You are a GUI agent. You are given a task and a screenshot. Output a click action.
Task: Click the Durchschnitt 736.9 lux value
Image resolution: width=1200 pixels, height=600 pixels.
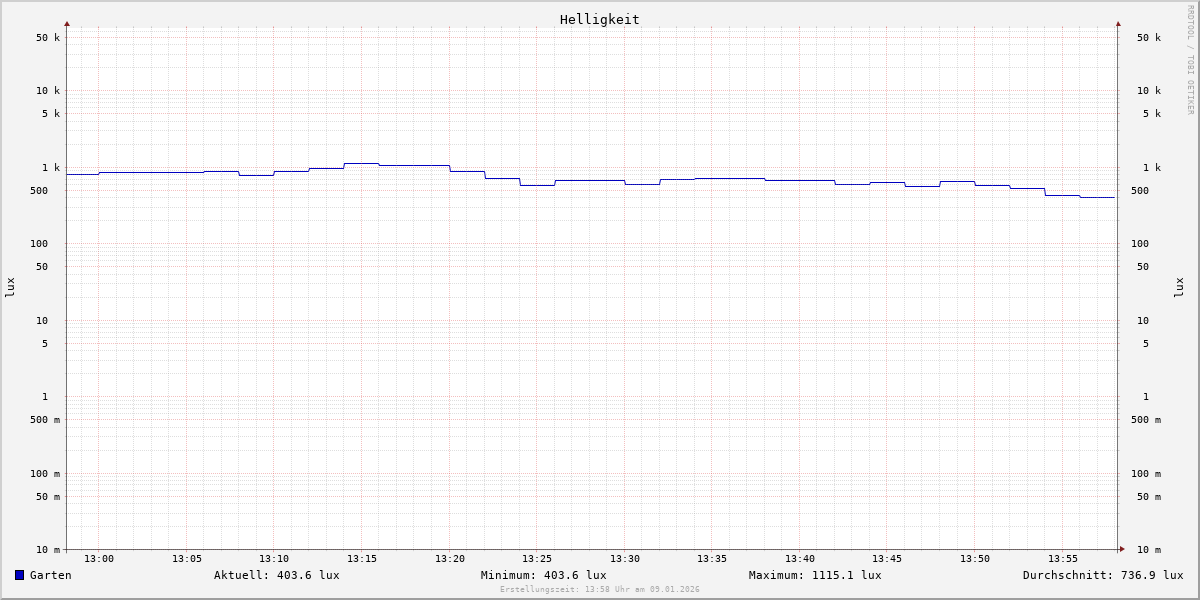tap(1102, 575)
